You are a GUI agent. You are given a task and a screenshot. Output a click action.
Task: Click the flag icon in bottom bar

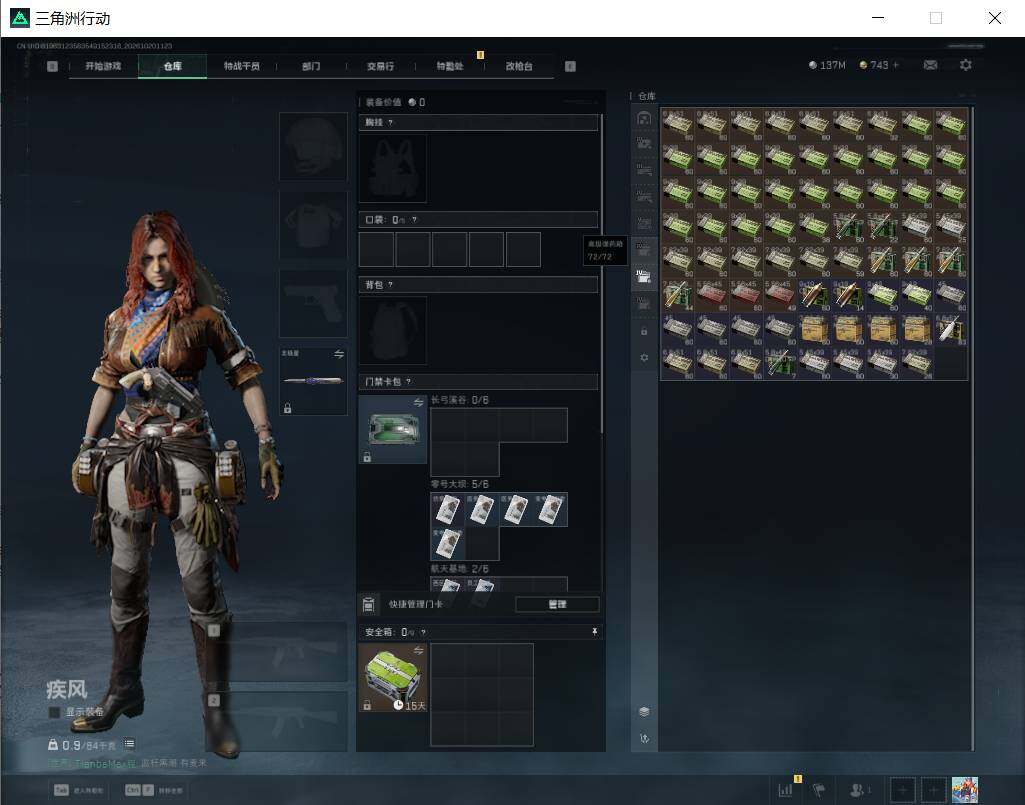(819, 790)
